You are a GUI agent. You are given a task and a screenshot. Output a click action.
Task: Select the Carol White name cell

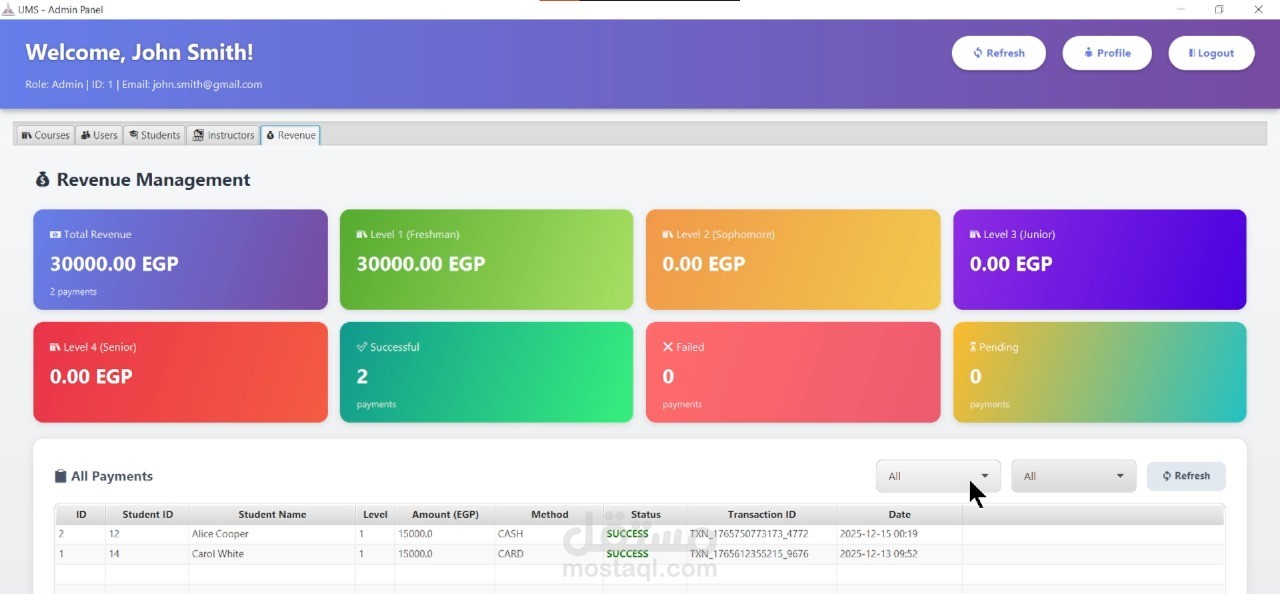(x=272, y=554)
